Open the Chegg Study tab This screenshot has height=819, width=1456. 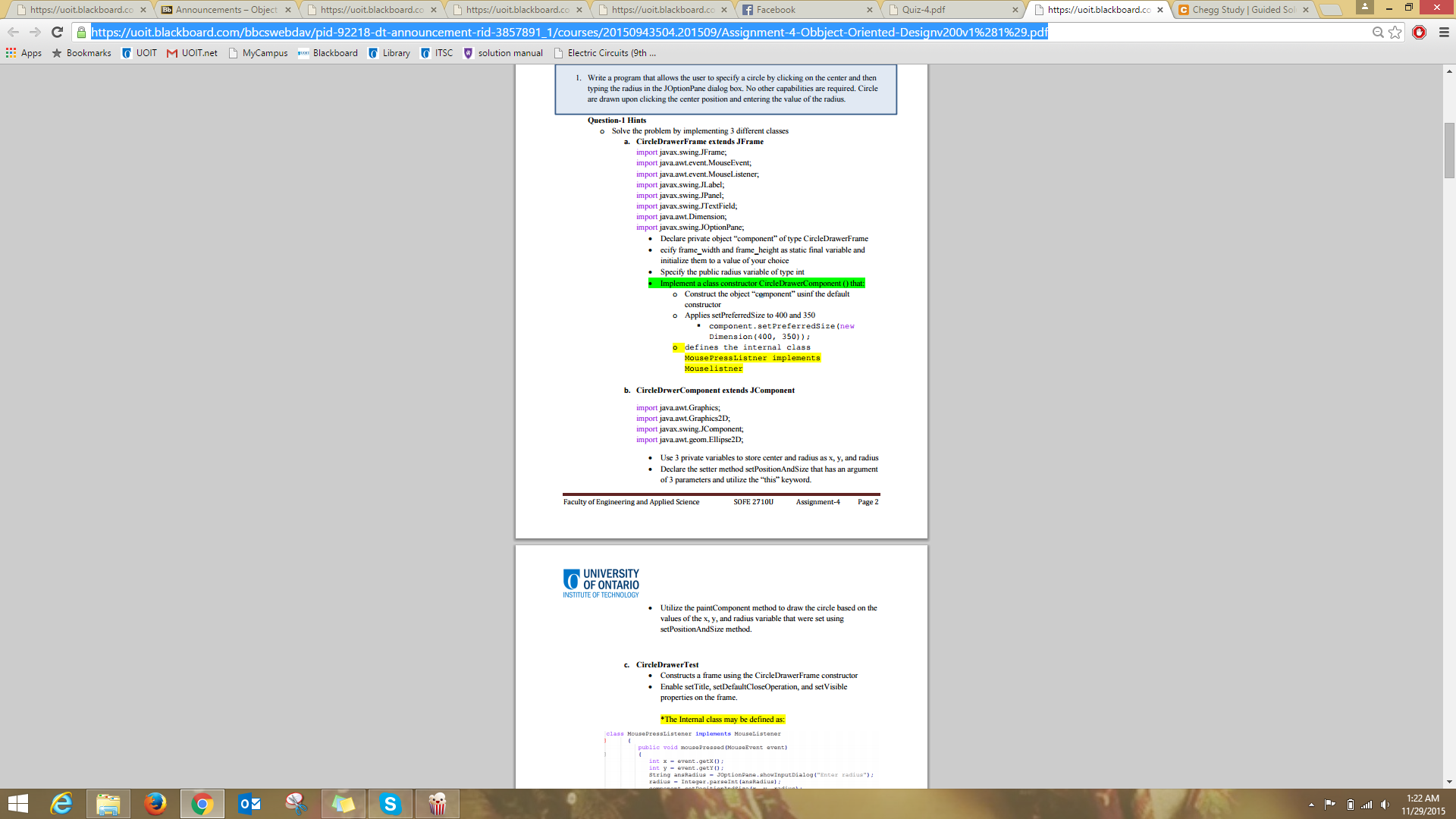(1242, 10)
